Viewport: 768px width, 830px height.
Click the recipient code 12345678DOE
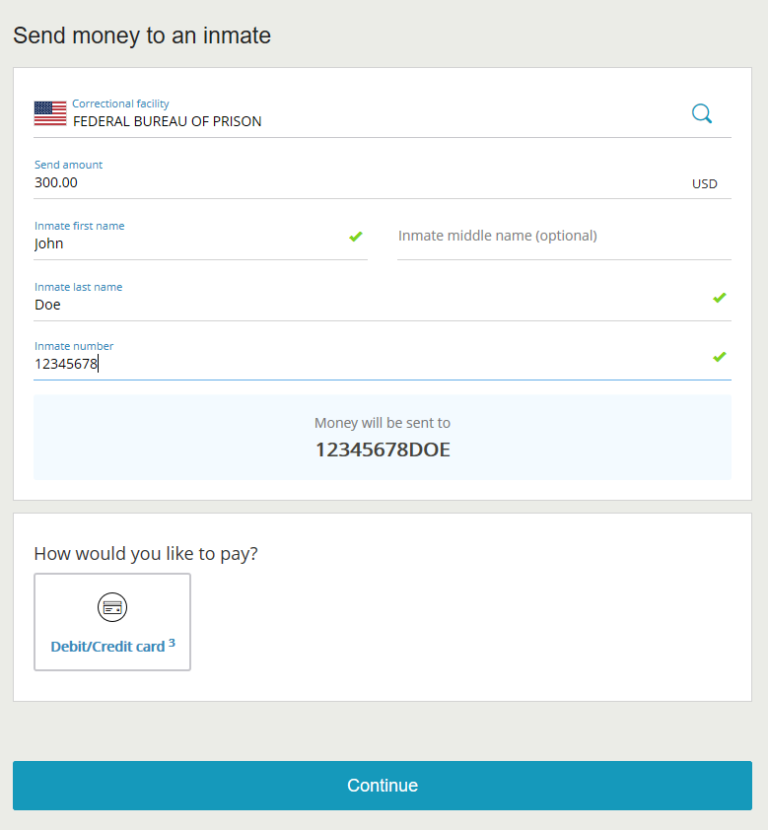point(382,449)
